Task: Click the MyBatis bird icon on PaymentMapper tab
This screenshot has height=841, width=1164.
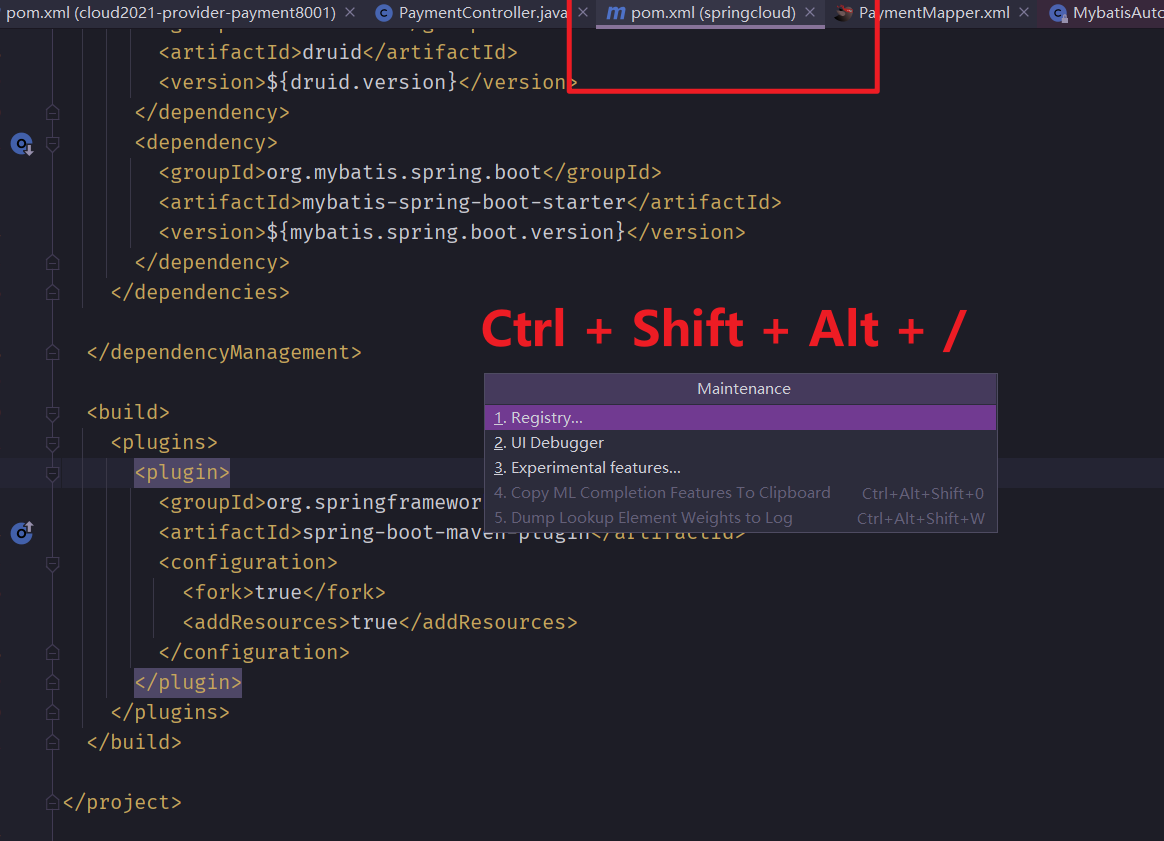Action: pyautogui.click(x=843, y=13)
